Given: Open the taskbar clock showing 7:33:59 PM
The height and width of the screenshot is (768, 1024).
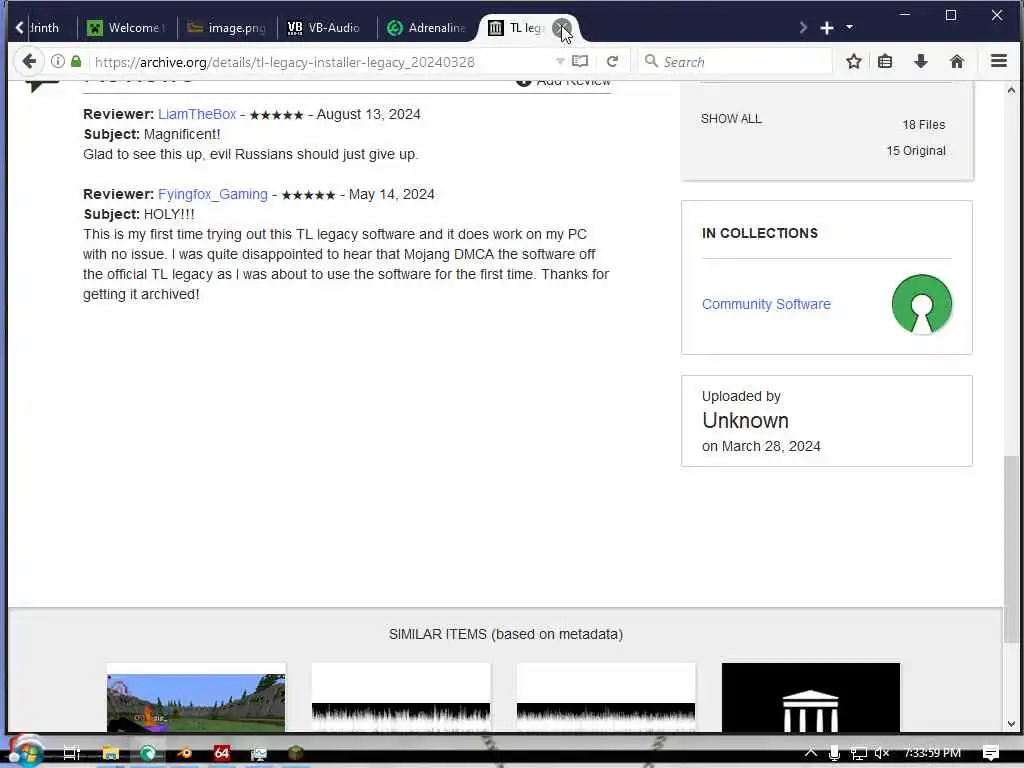Looking at the screenshot, I should 932,753.
